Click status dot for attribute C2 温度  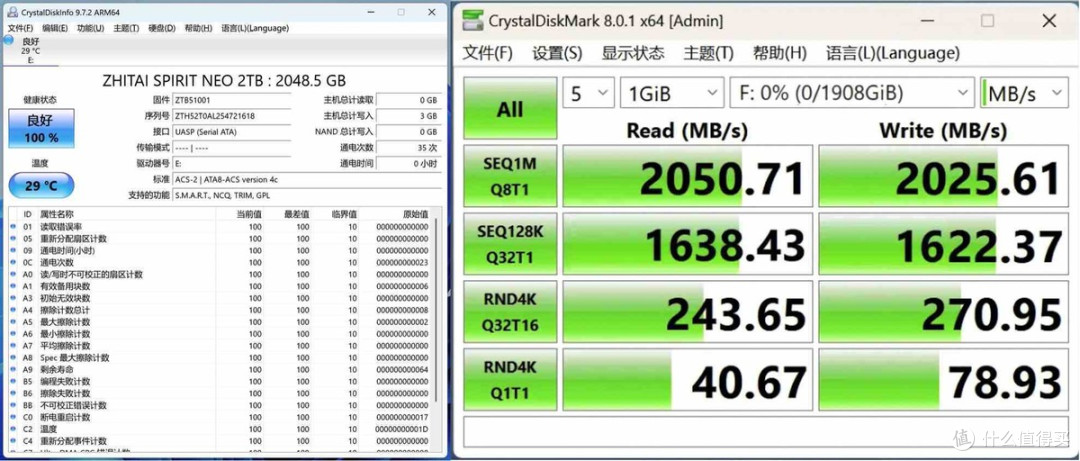coord(13,429)
